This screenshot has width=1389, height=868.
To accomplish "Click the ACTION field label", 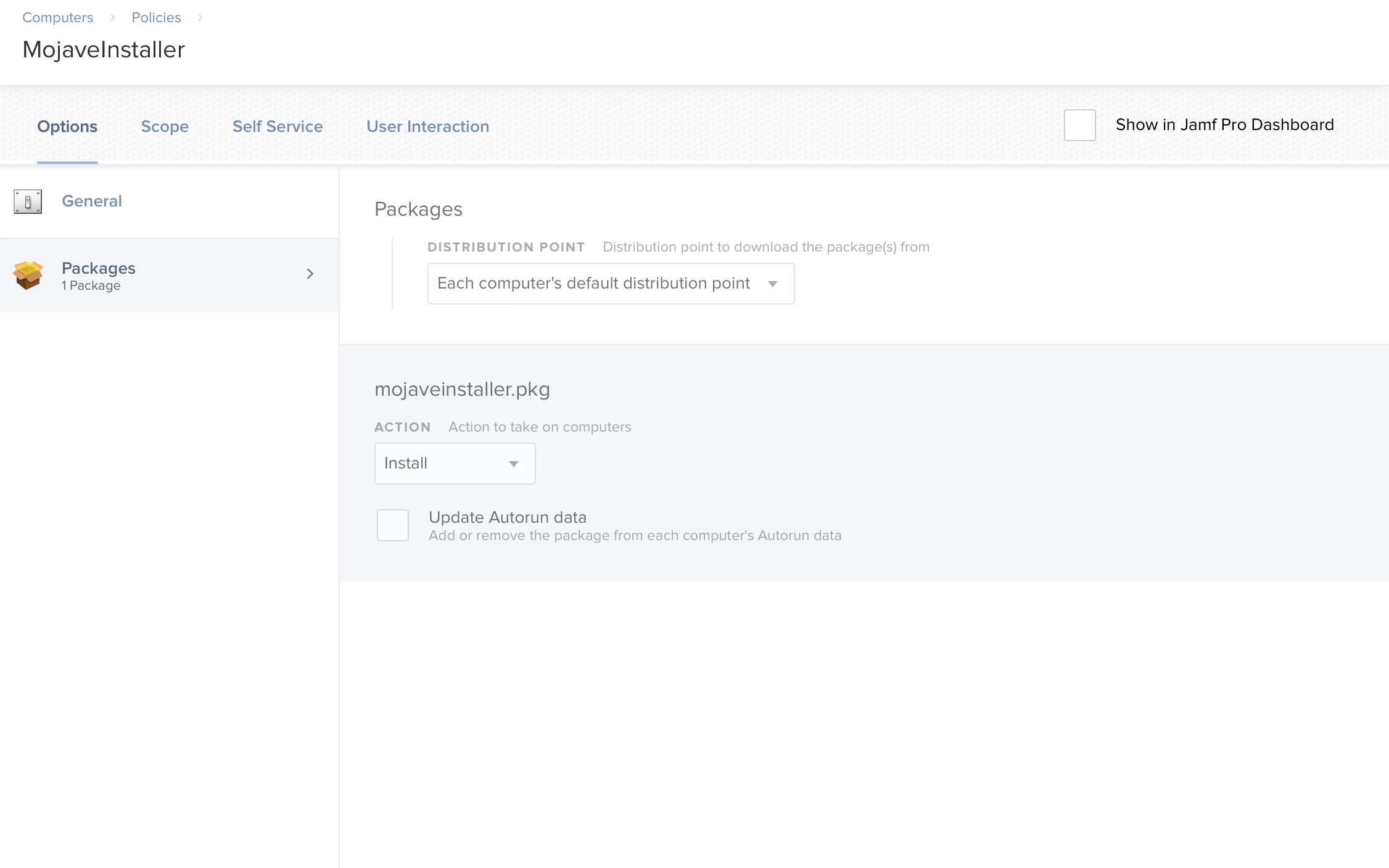I will pos(403,427).
